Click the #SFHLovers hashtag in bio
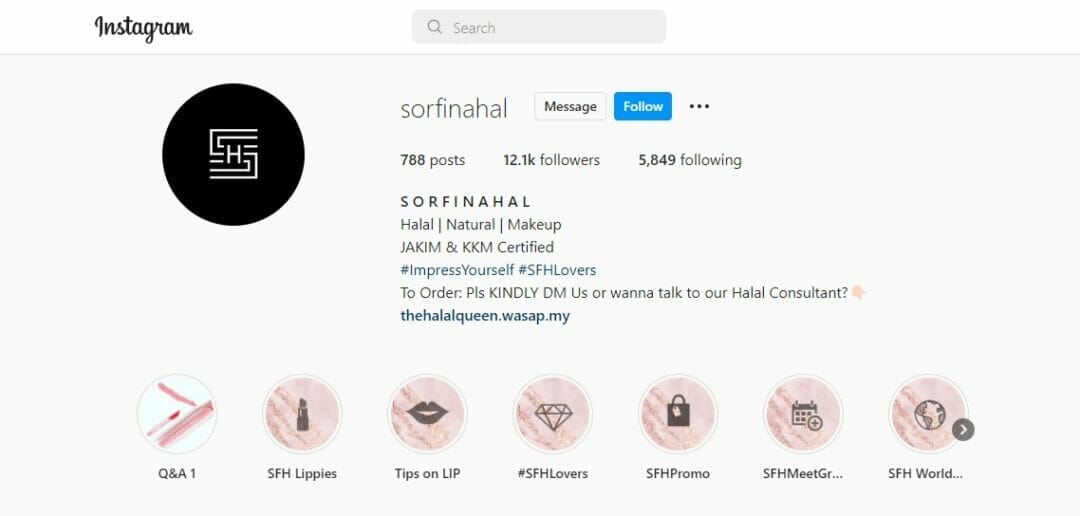The width and height of the screenshot is (1080, 516). coord(557,270)
